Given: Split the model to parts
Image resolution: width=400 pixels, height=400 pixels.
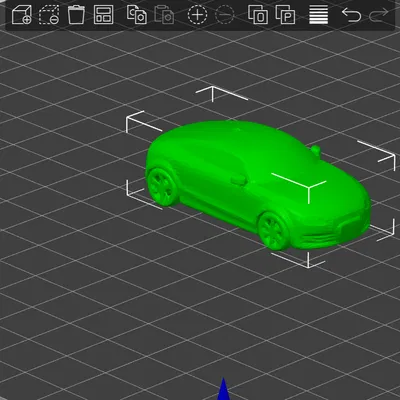Looking at the screenshot, I should 285,15.
